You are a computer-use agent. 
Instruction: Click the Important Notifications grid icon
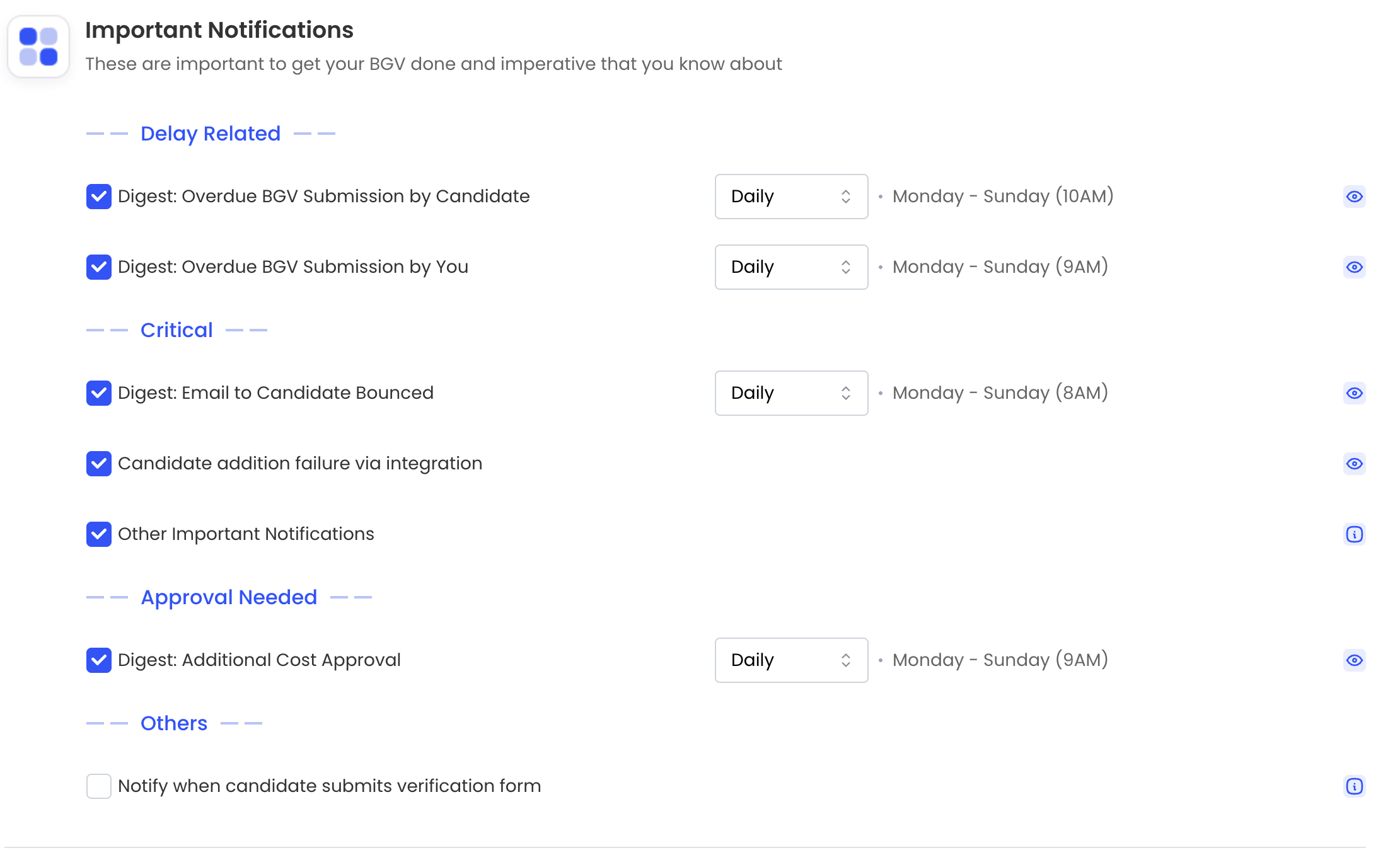(38, 47)
